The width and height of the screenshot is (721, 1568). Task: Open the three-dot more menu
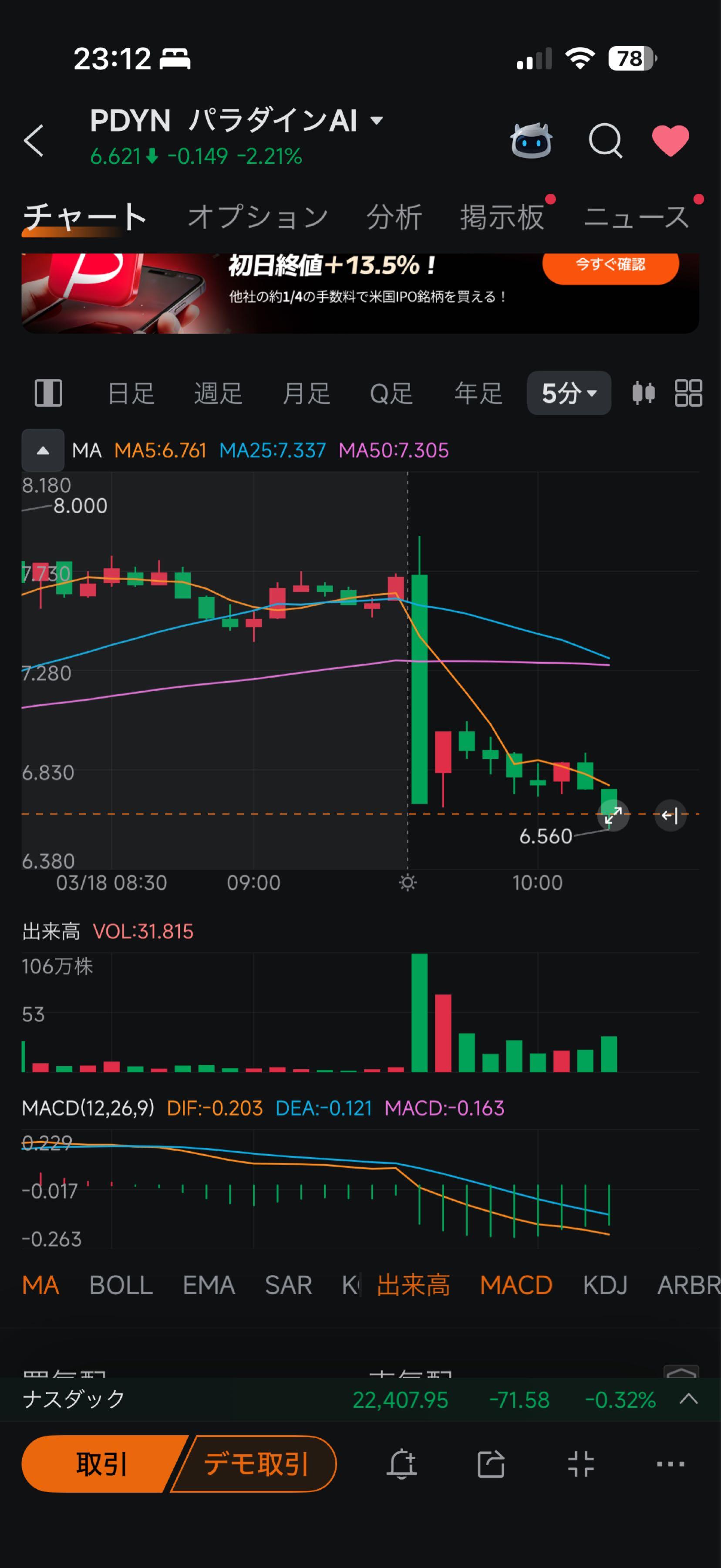click(670, 1463)
